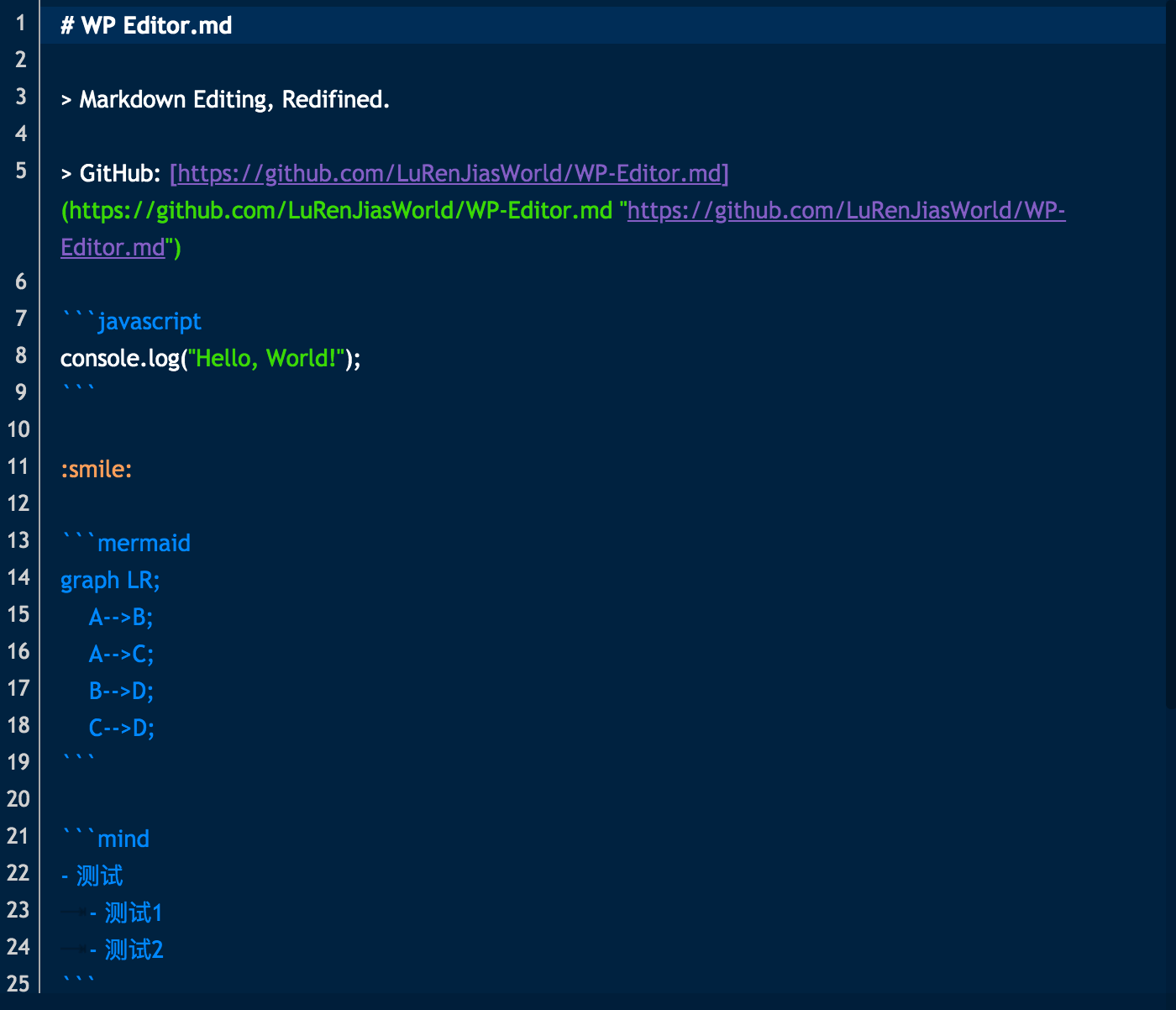Click line number 23 in the gutter
Screen dimensions: 1176x1010
point(18,910)
